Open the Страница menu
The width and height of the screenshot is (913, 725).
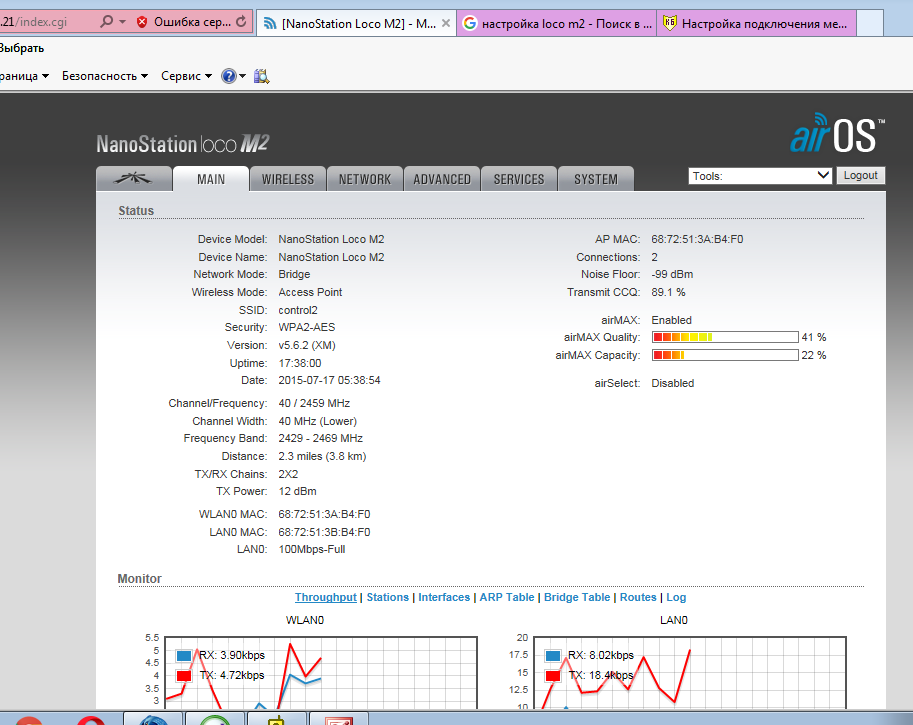[23, 76]
